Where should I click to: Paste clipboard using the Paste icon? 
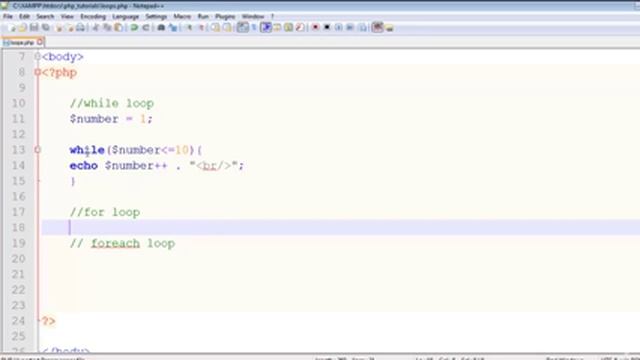click(x=118, y=28)
